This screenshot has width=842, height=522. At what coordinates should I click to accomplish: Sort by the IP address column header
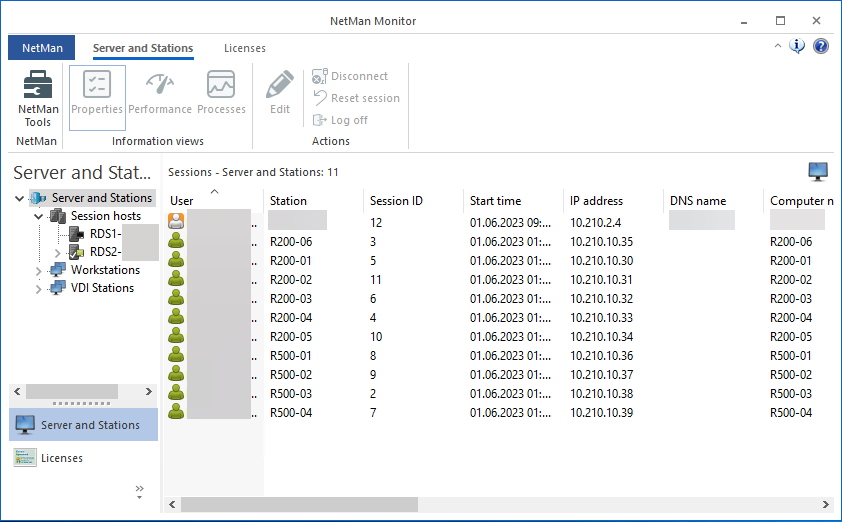tap(613, 200)
